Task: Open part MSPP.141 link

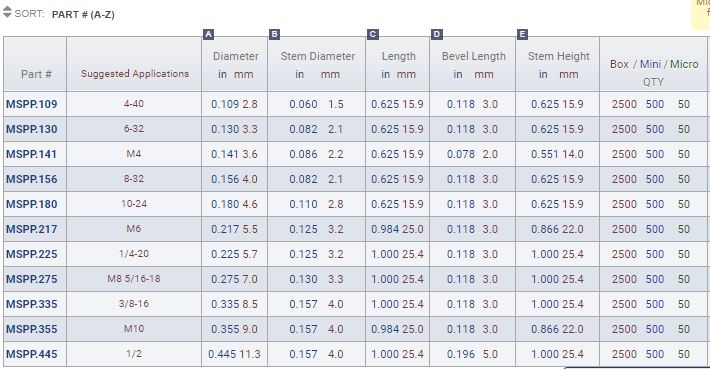Action: coord(31,154)
